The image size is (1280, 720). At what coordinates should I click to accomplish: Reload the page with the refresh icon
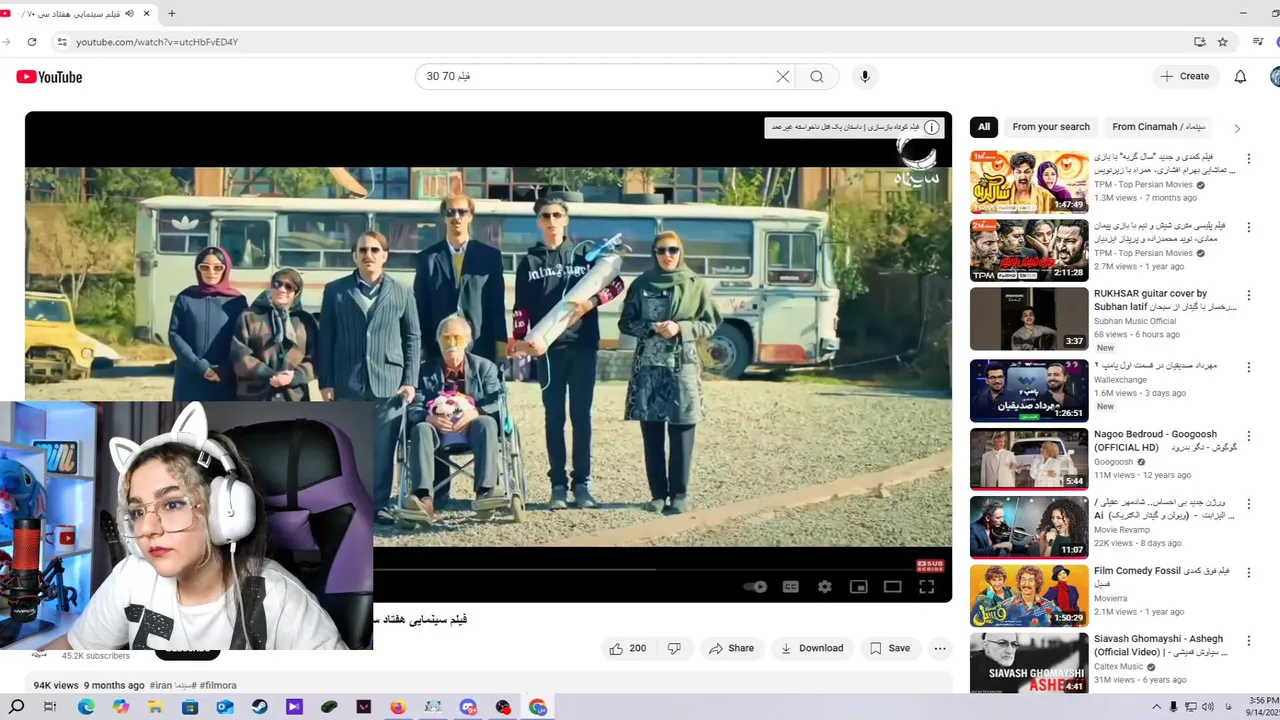pyautogui.click(x=32, y=42)
